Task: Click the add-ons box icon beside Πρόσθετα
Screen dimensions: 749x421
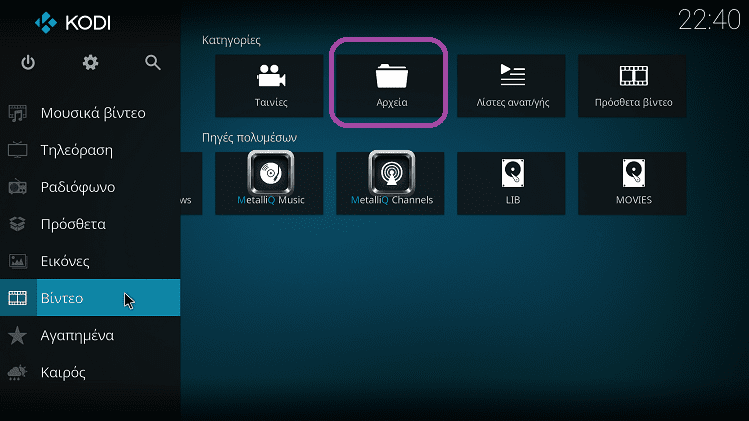Action: click(x=18, y=224)
